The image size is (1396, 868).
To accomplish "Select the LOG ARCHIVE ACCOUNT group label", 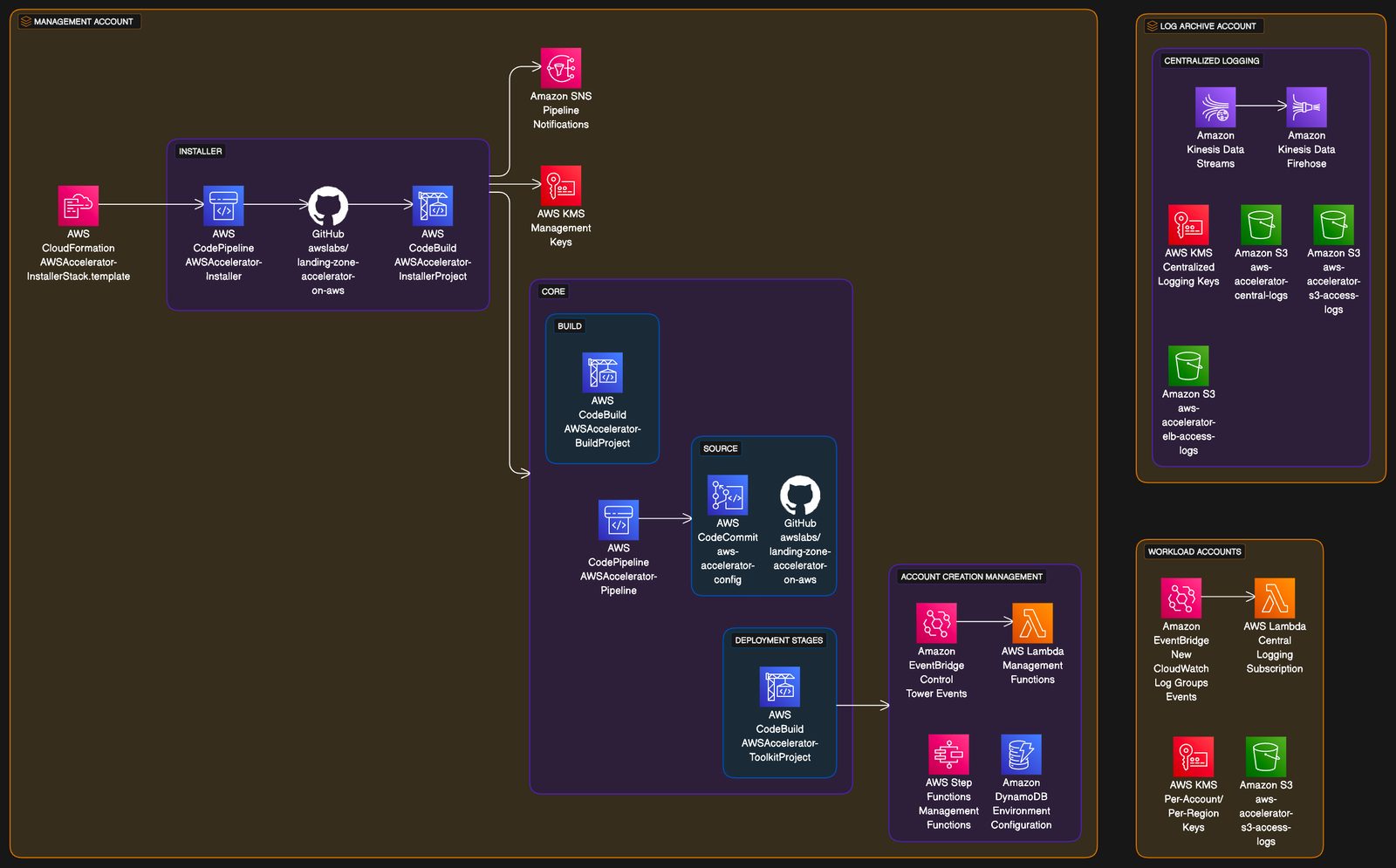I will pyautogui.click(x=1203, y=26).
